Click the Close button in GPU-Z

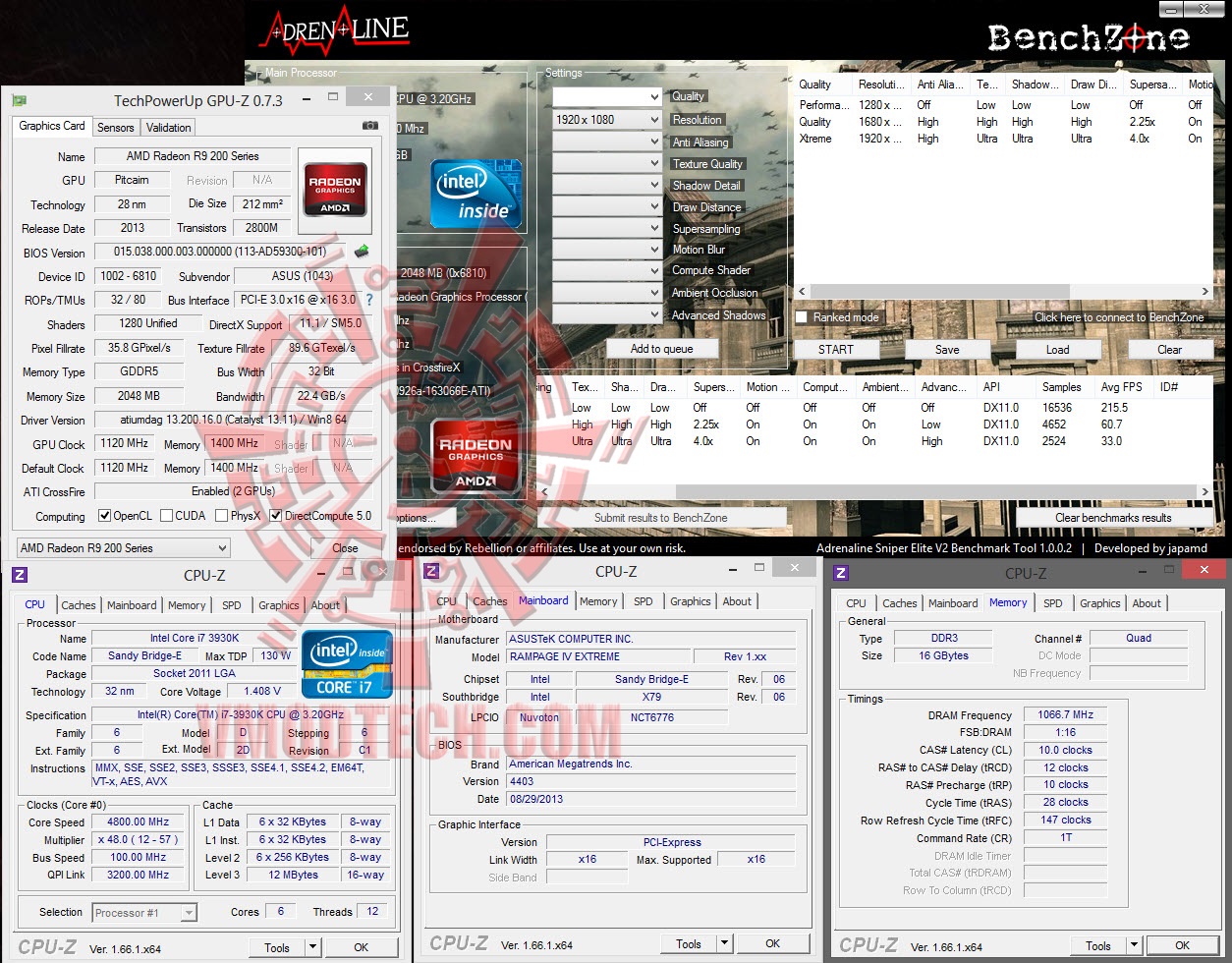[x=345, y=548]
